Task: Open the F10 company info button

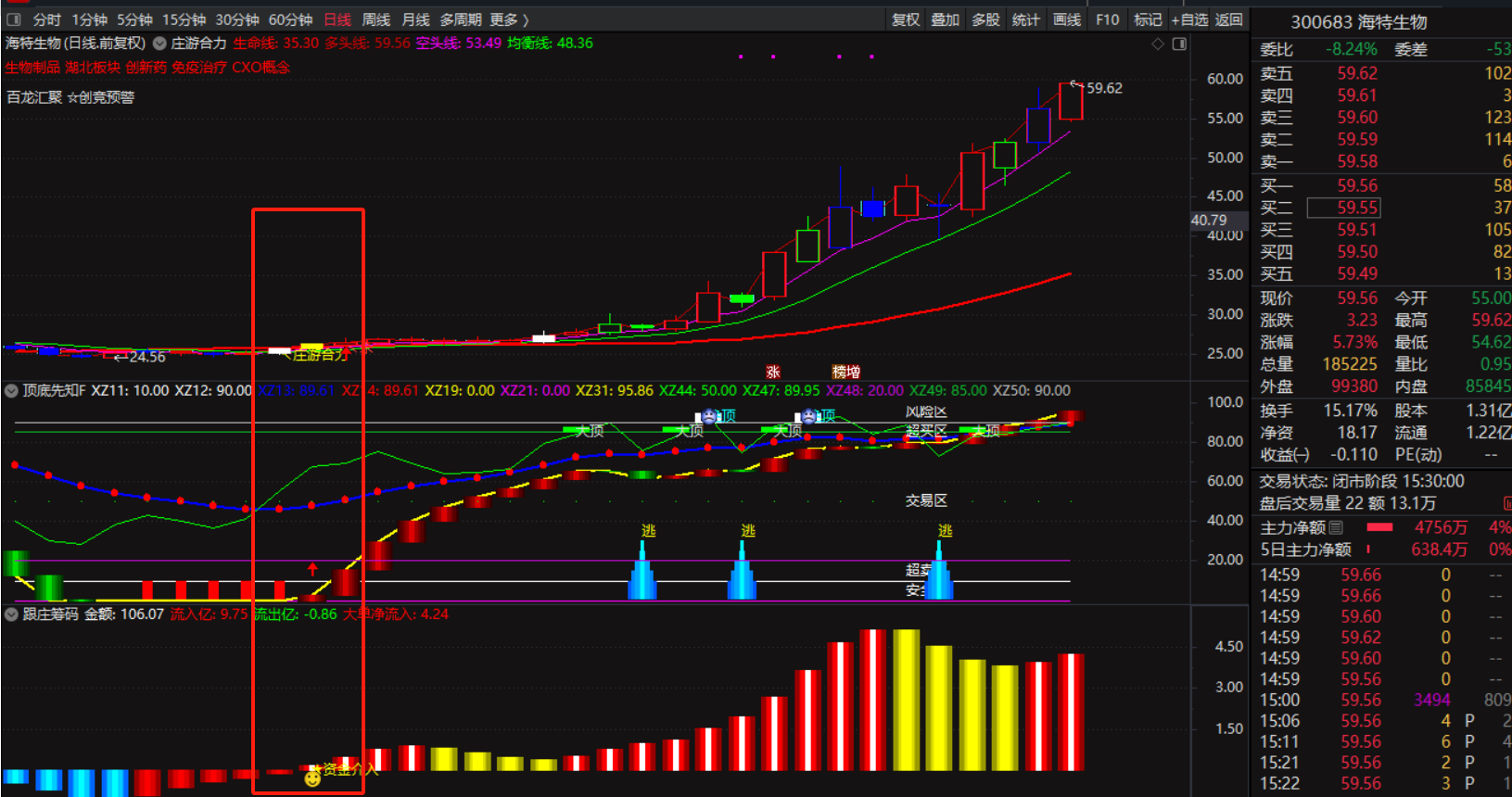Action: coord(1107,19)
